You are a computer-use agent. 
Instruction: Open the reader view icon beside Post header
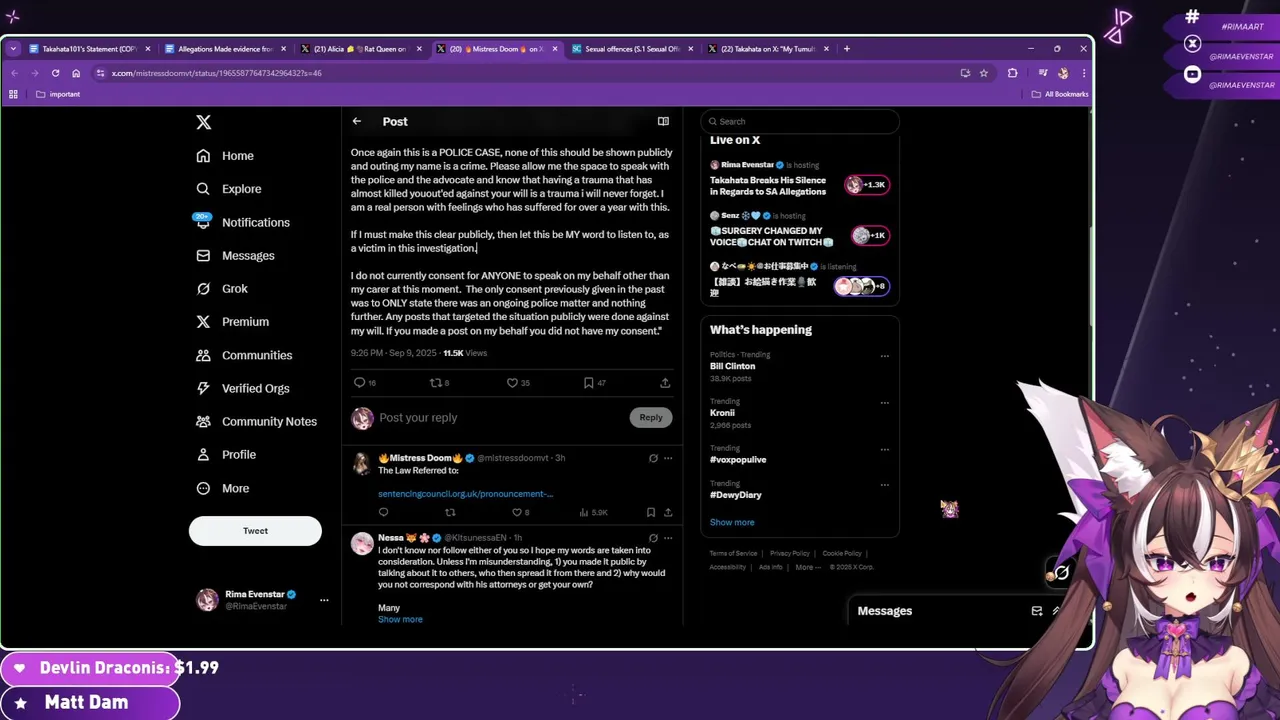(663, 121)
